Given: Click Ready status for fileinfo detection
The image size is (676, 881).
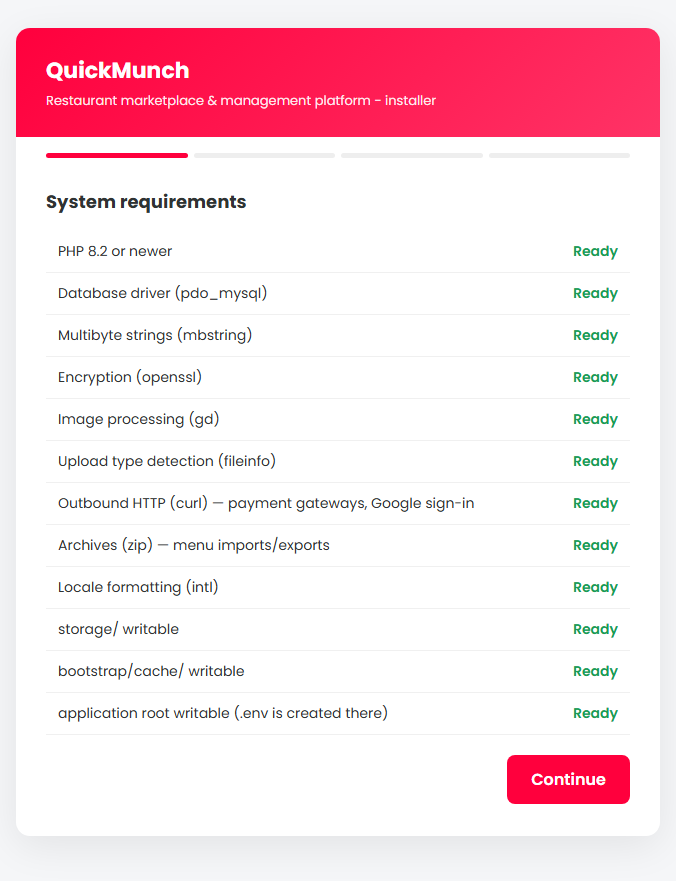Looking at the screenshot, I should (x=595, y=461).
